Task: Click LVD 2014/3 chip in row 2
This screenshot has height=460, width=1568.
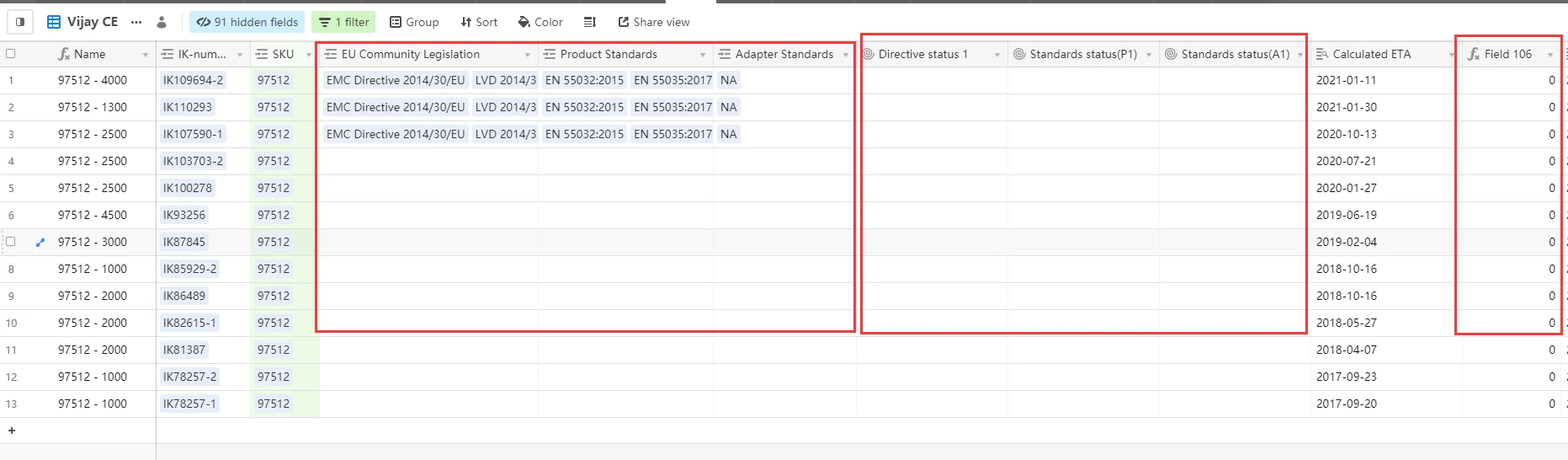Action: (505, 107)
